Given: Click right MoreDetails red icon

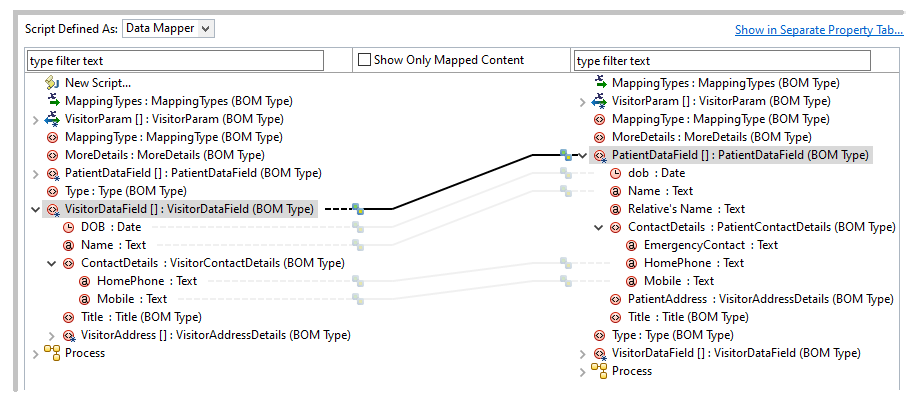Looking at the screenshot, I should 600,137.
